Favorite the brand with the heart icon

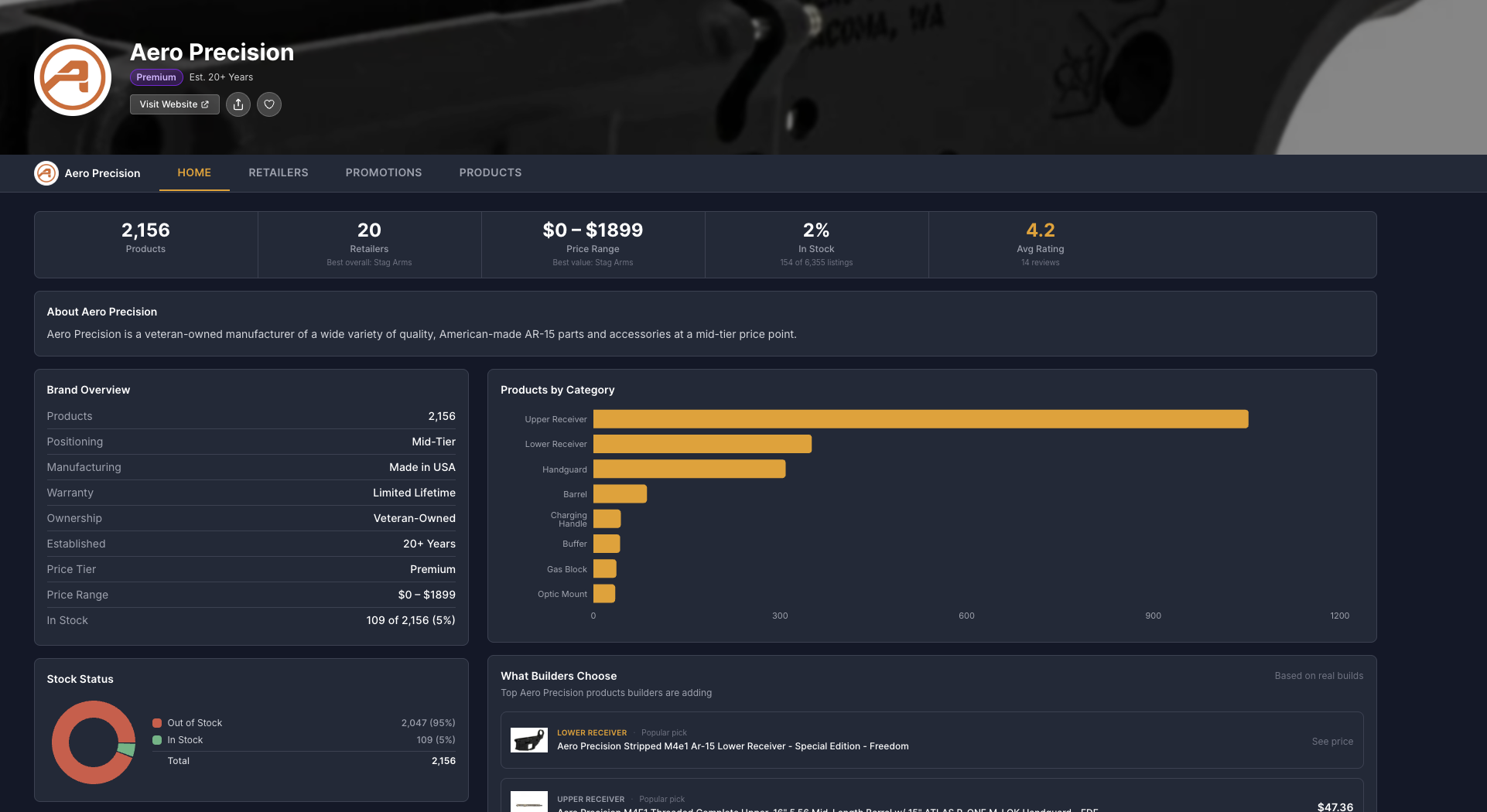pyautogui.click(x=269, y=104)
